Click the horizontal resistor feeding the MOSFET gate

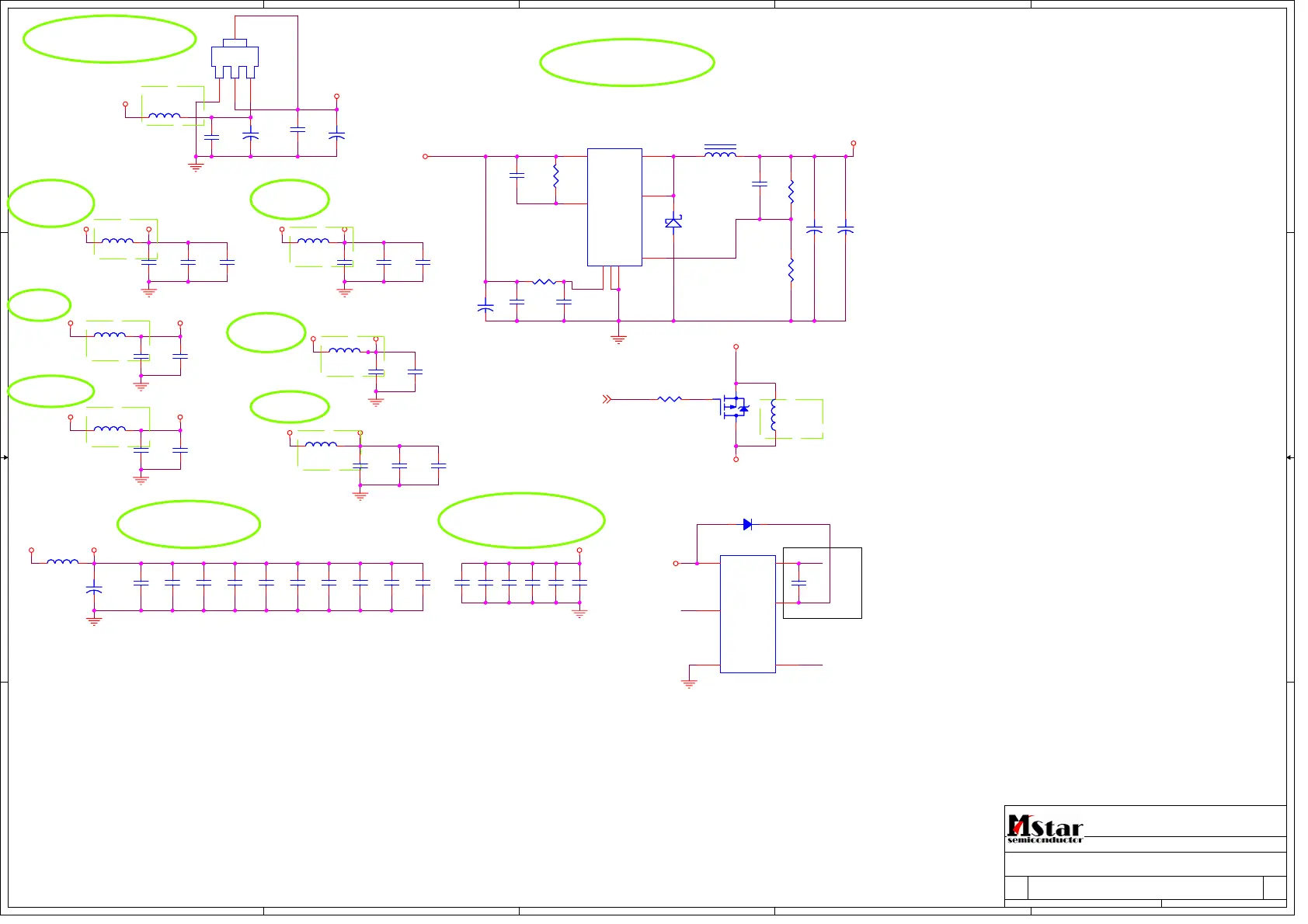(x=670, y=399)
